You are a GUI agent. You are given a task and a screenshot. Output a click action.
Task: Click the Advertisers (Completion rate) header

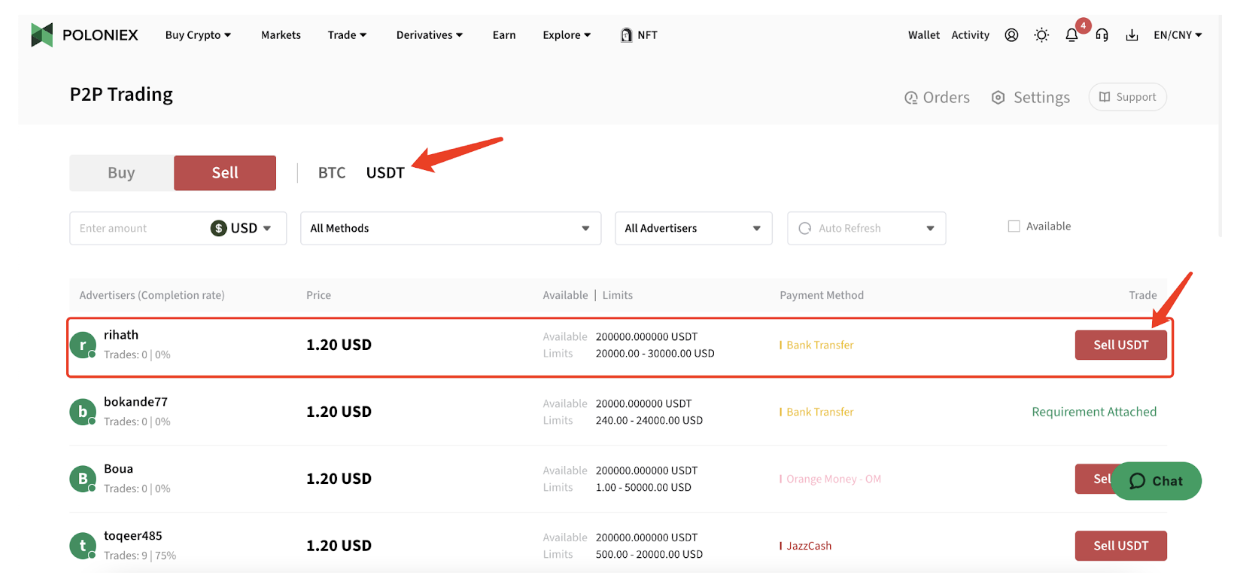click(152, 295)
